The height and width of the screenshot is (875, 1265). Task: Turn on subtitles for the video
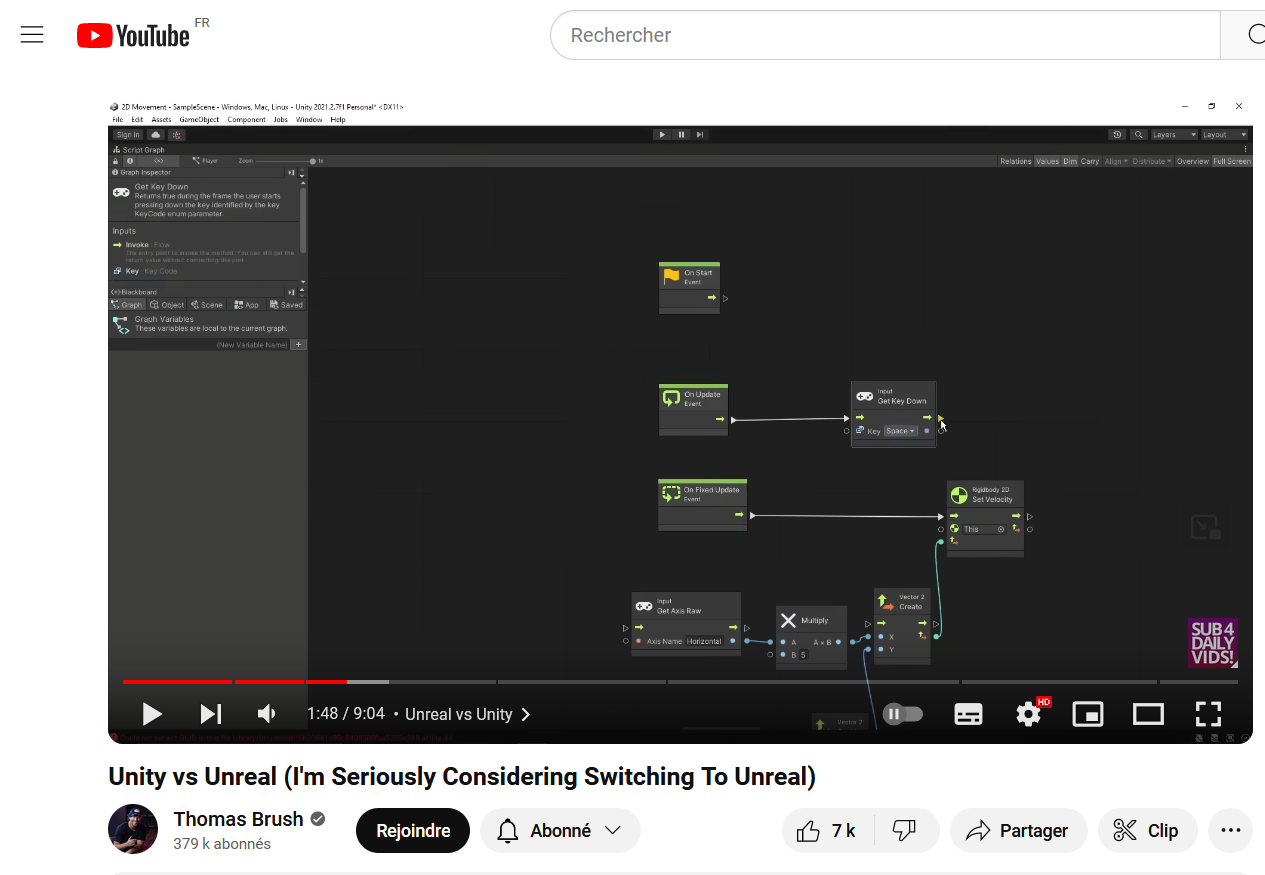(x=968, y=714)
